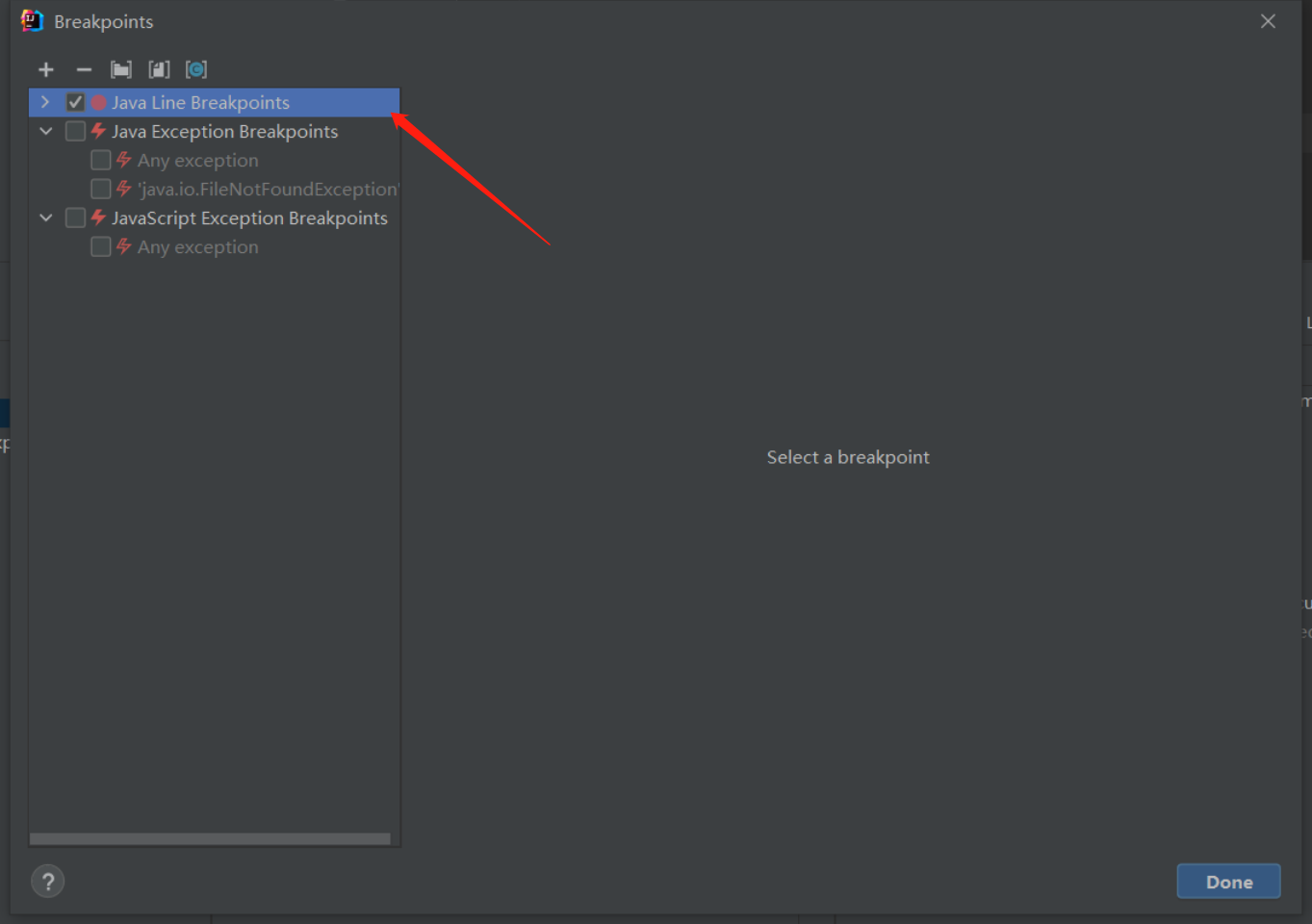This screenshot has width=1312, height=924.
Task: Select Any exception text under Java Exception
Action: (197, 160)
